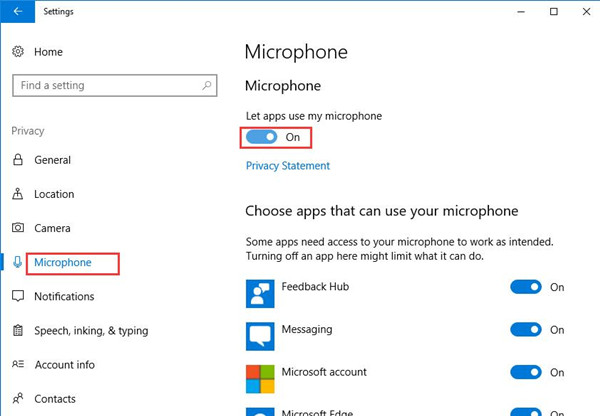The width and height of the screenshot is (600, 416).
Task: Click the Feedback Hub app icon
Action: pyautogui.click(x=260, y=294)
